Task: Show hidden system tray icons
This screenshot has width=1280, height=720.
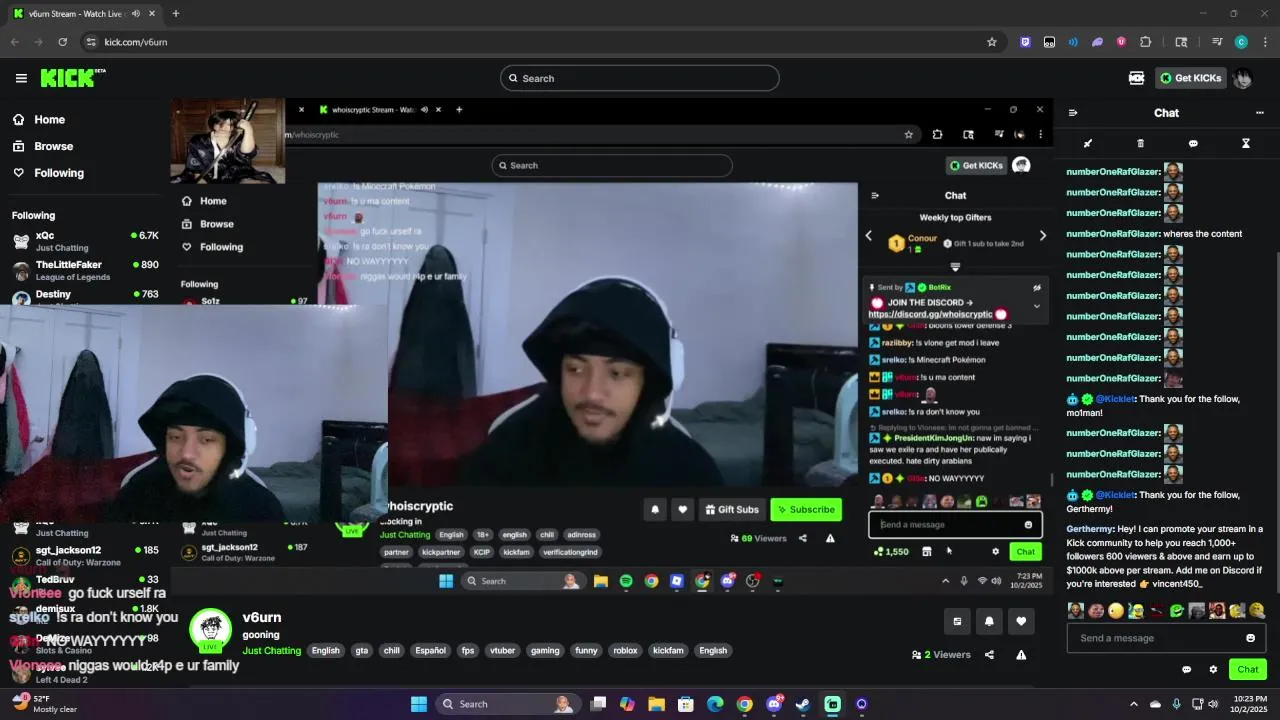Action: point(1134,704)
